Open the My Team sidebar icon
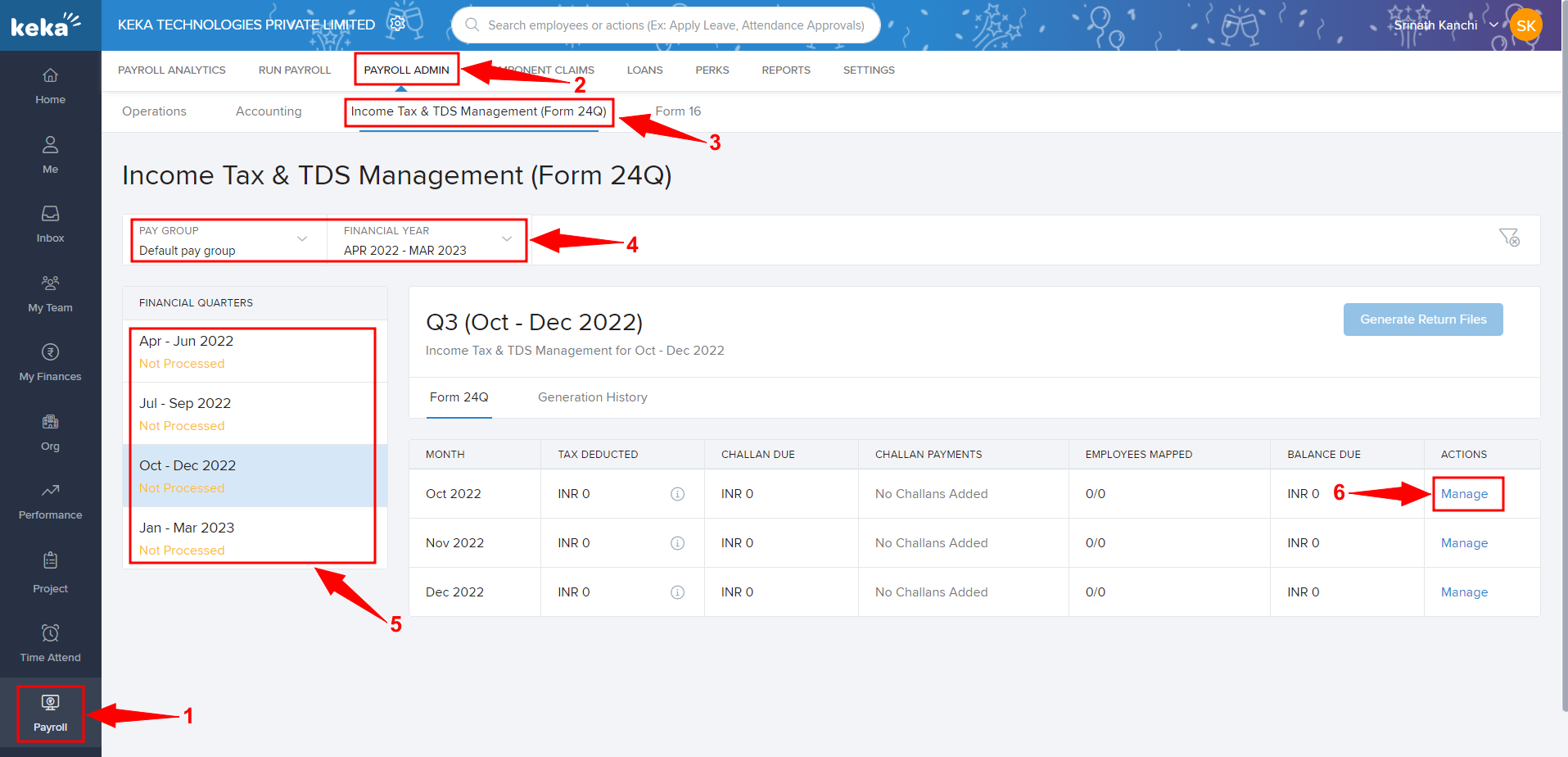Screen dimensions: 1568x757 [x=50, y=283]
